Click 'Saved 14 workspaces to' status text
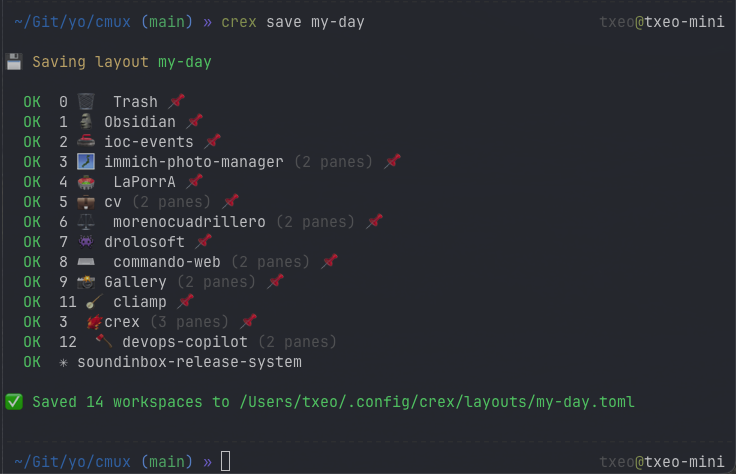This screenshot has width=736, height=474. [131, 402]
